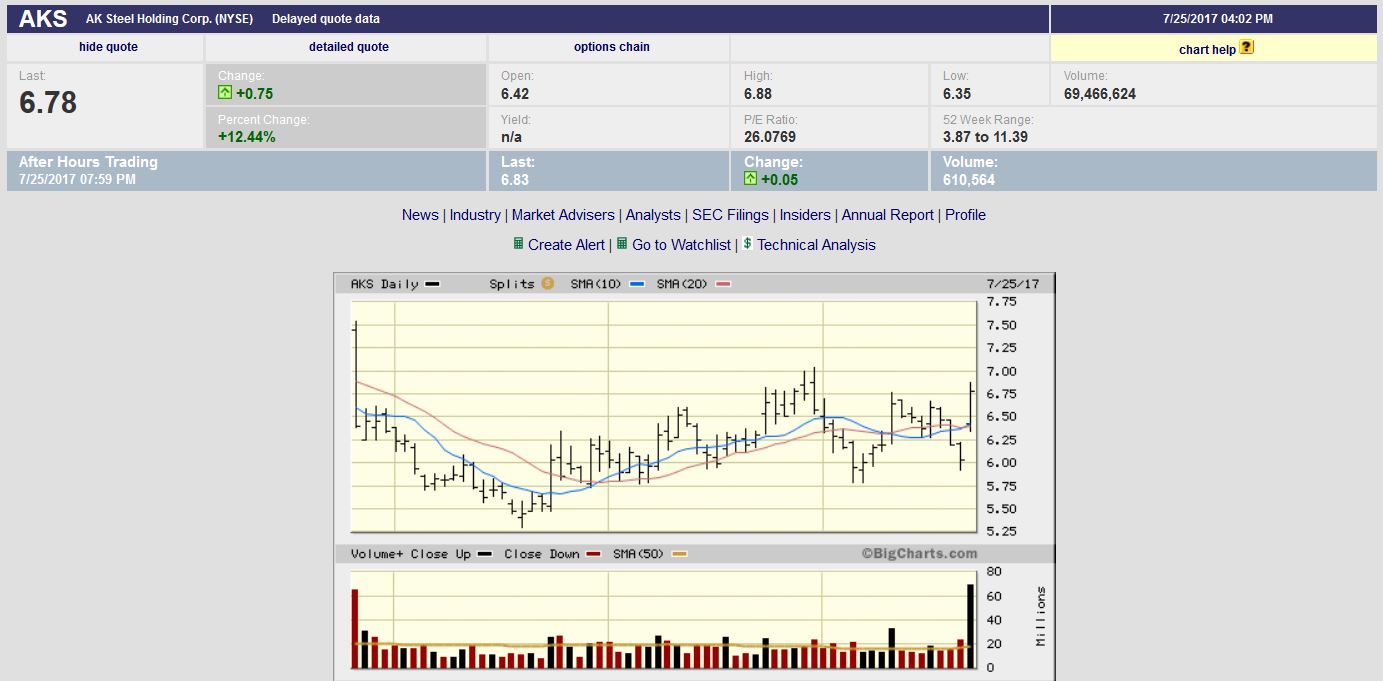
Task: Go to the Industry link
Action: 475,215
